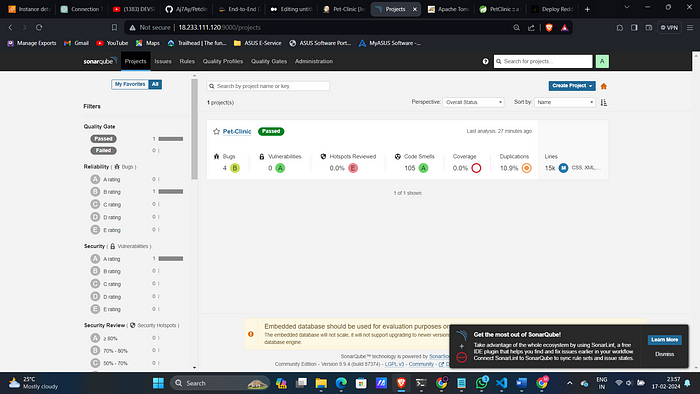The width and height of the screenshot is (700, 394).
Task: Click the Lines size M badge
Action: pyautogui.click(x=563, y=168)
